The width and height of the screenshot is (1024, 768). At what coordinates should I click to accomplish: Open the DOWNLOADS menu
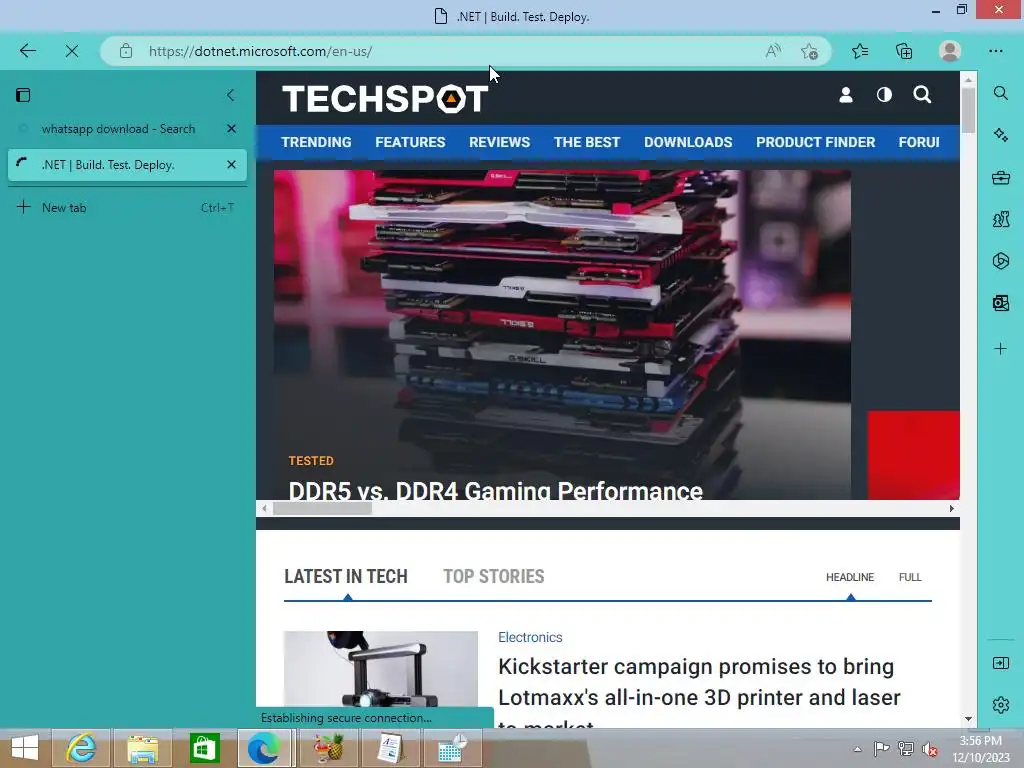pyautogui.click(x=688, y=142)
